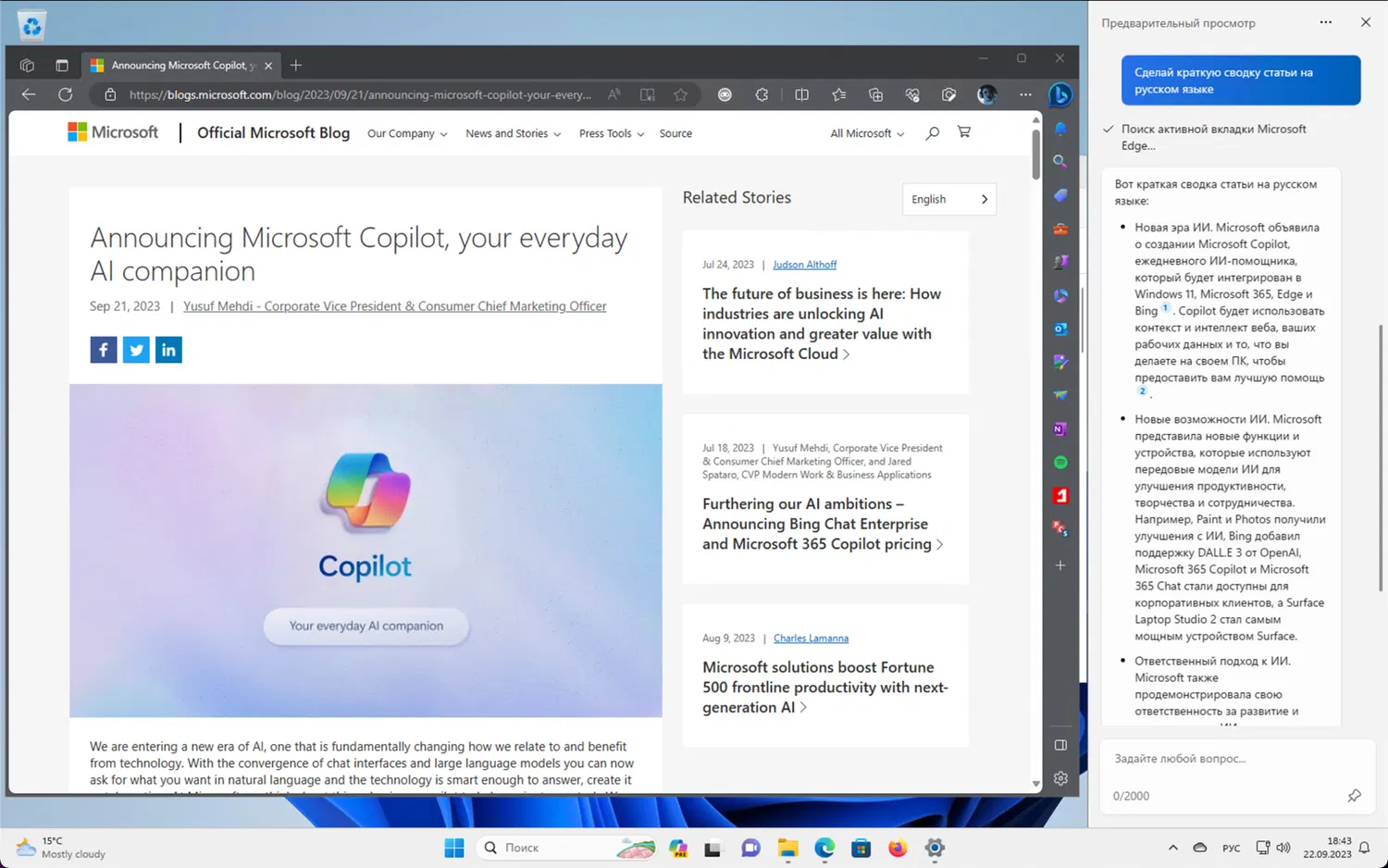Open OneNote icon in Edge sidebar
This screenshot has height=868, width=1388.
click(1060, 428)
